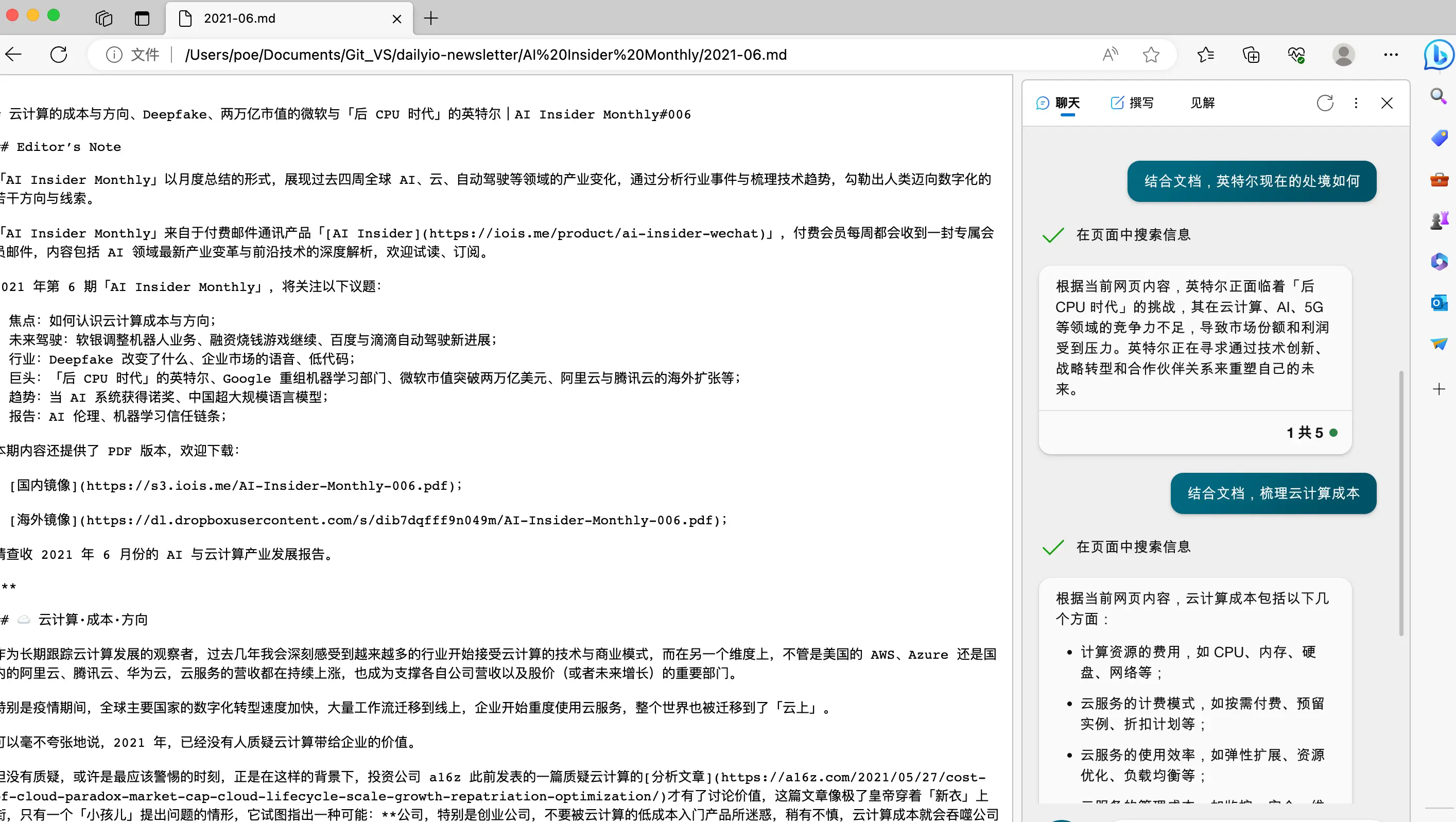
Task: Click the document title line with AI Insider Monthly#006
Action: (x=346, y=114)
